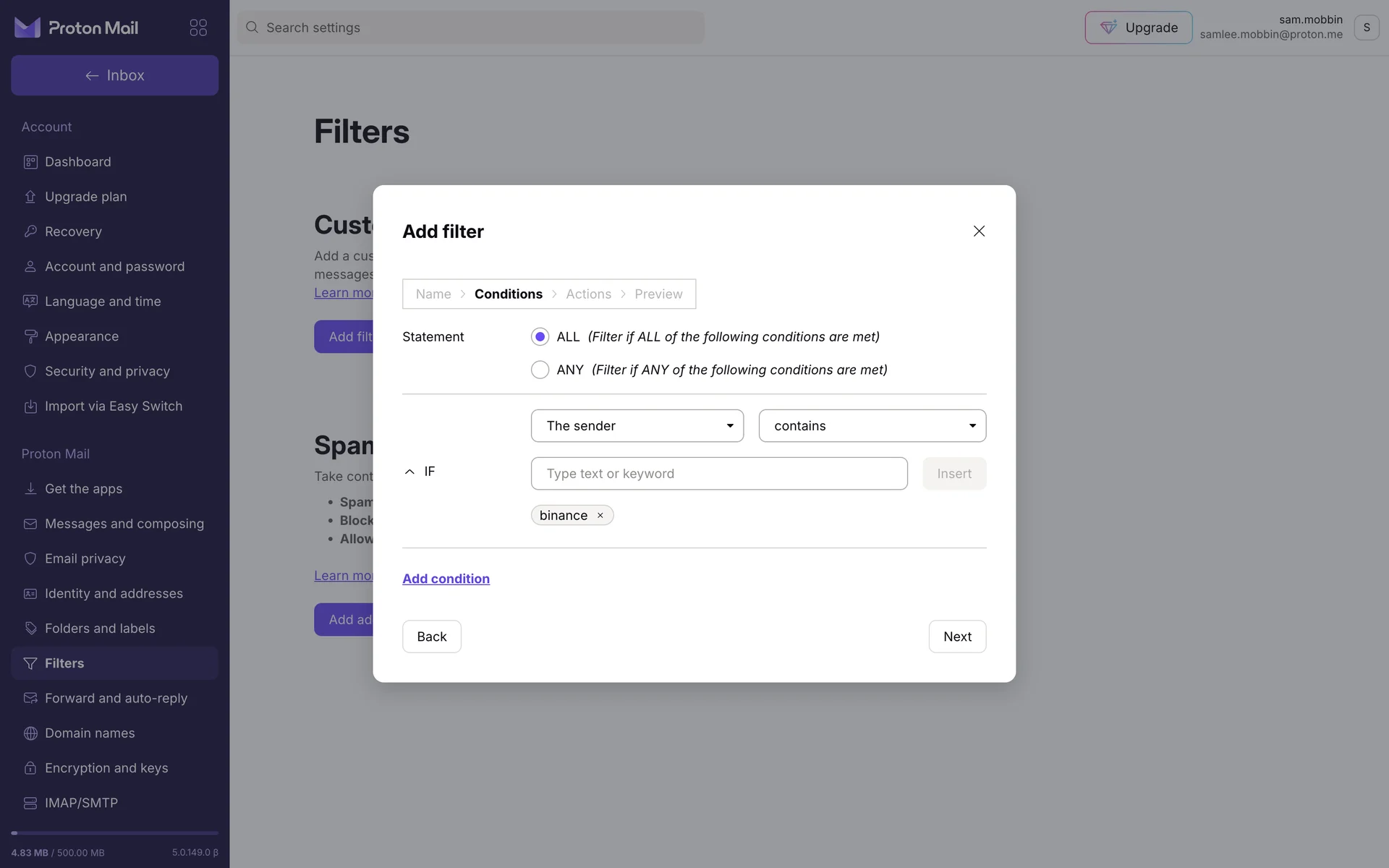Click the Domain names globe icon
The image size is (1389, 868).
[x=30, y=733]
